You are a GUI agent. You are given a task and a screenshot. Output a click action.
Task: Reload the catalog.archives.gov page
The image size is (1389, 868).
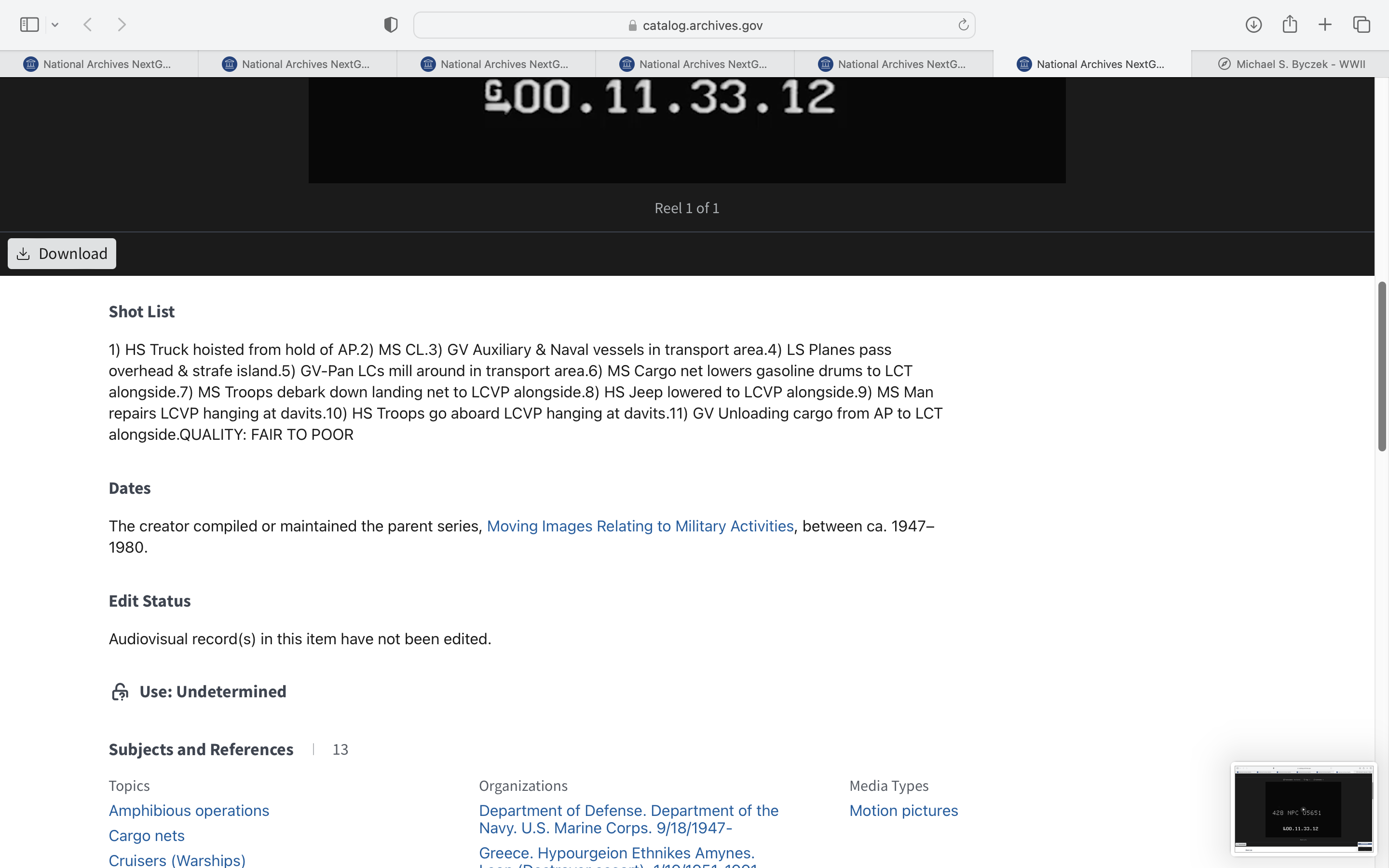point(963,25)
